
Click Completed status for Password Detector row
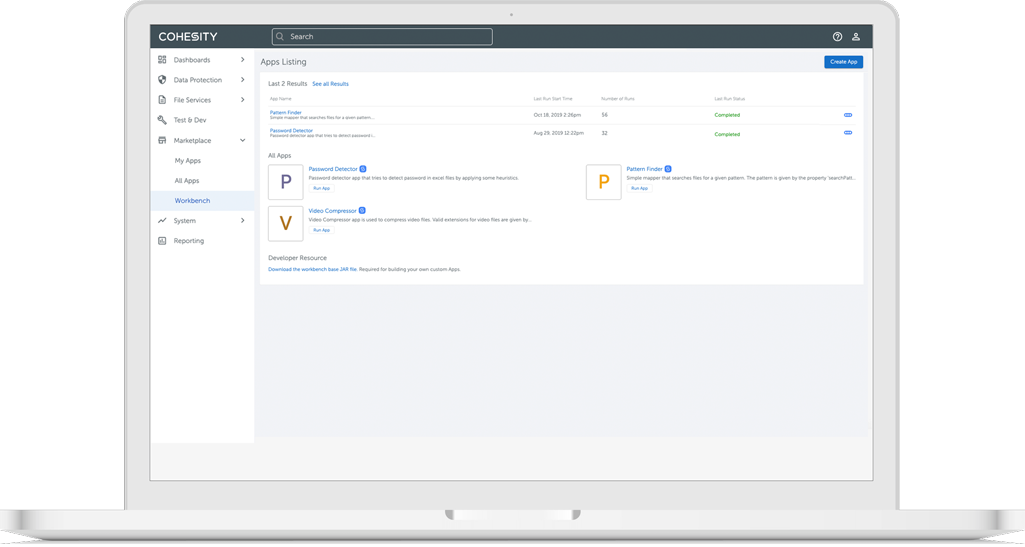click(x=727, y=134)
